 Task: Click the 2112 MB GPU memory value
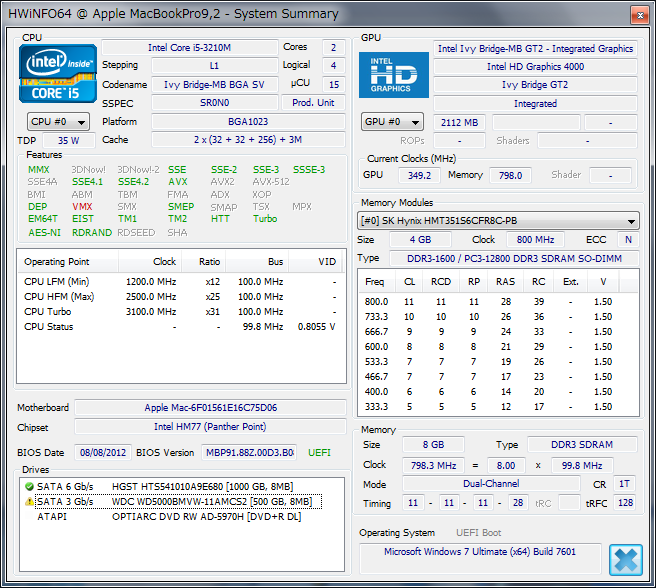pos(459,122)
